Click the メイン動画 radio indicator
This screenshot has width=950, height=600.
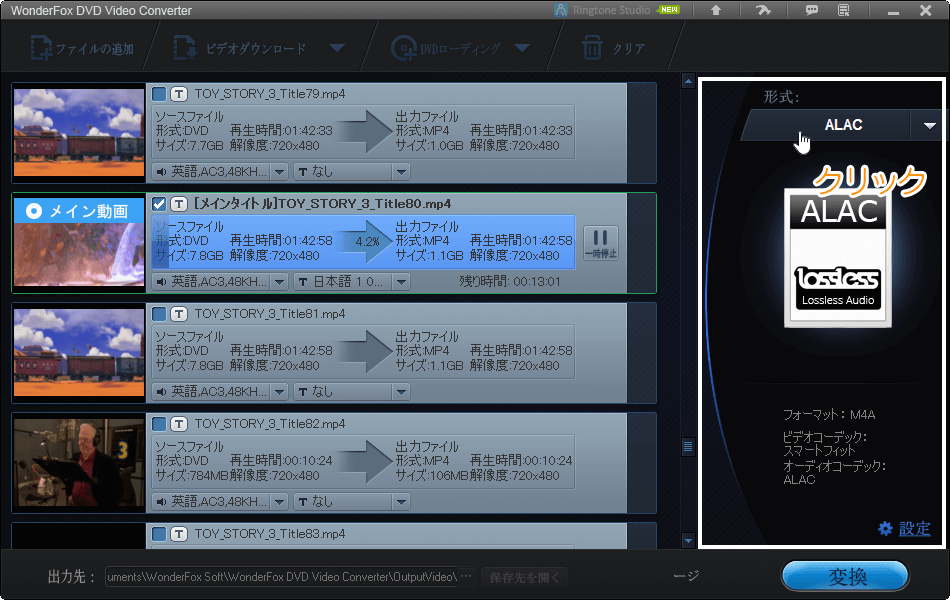(34, 211)
